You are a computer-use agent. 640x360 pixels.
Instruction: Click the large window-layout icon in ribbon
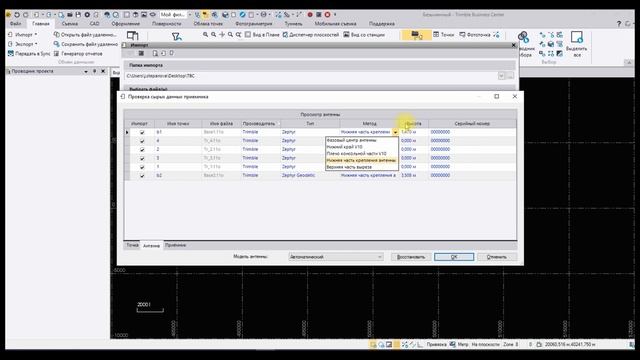click(x=133, y=36)
